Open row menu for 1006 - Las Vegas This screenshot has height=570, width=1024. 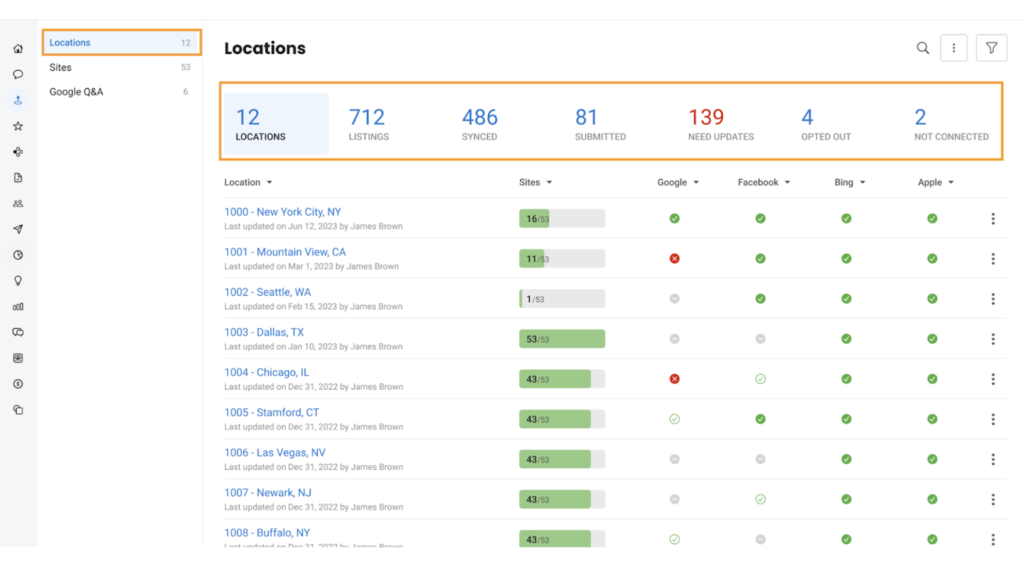pyautogui.click(x=993, y=460)
